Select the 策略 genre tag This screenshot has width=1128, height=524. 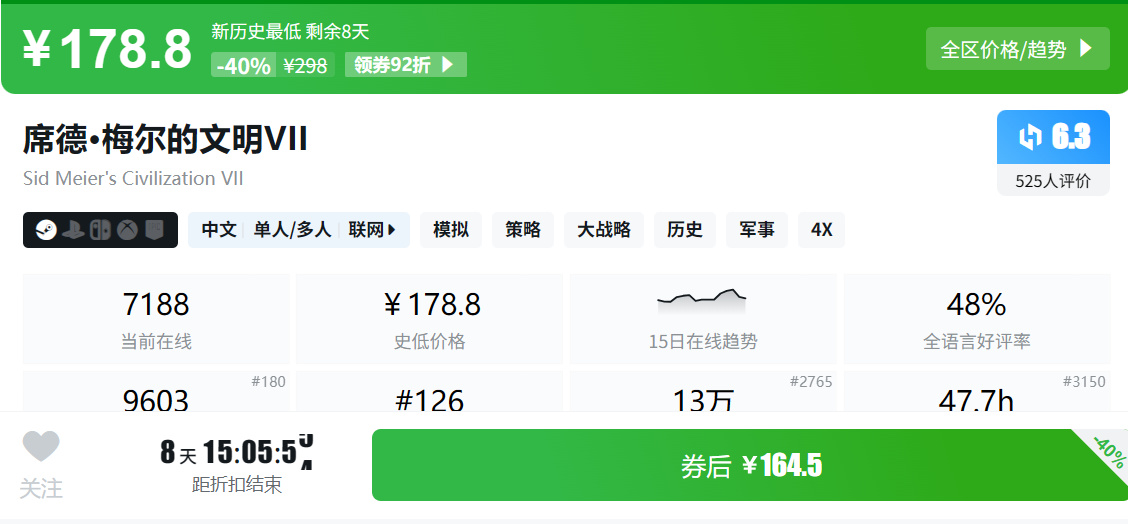click(x=523, y=230)
